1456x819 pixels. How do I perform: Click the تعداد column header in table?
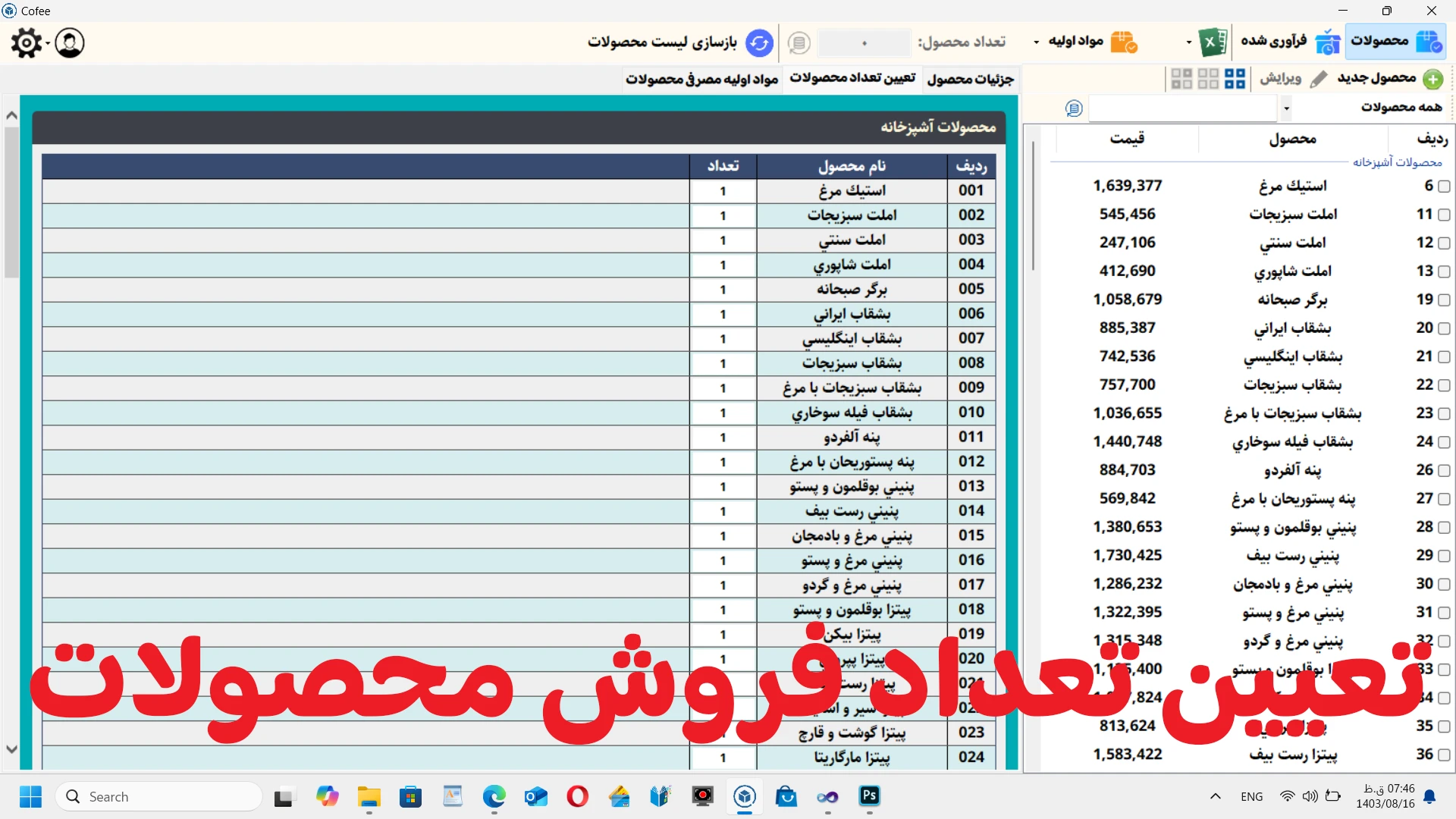[723, 166]
